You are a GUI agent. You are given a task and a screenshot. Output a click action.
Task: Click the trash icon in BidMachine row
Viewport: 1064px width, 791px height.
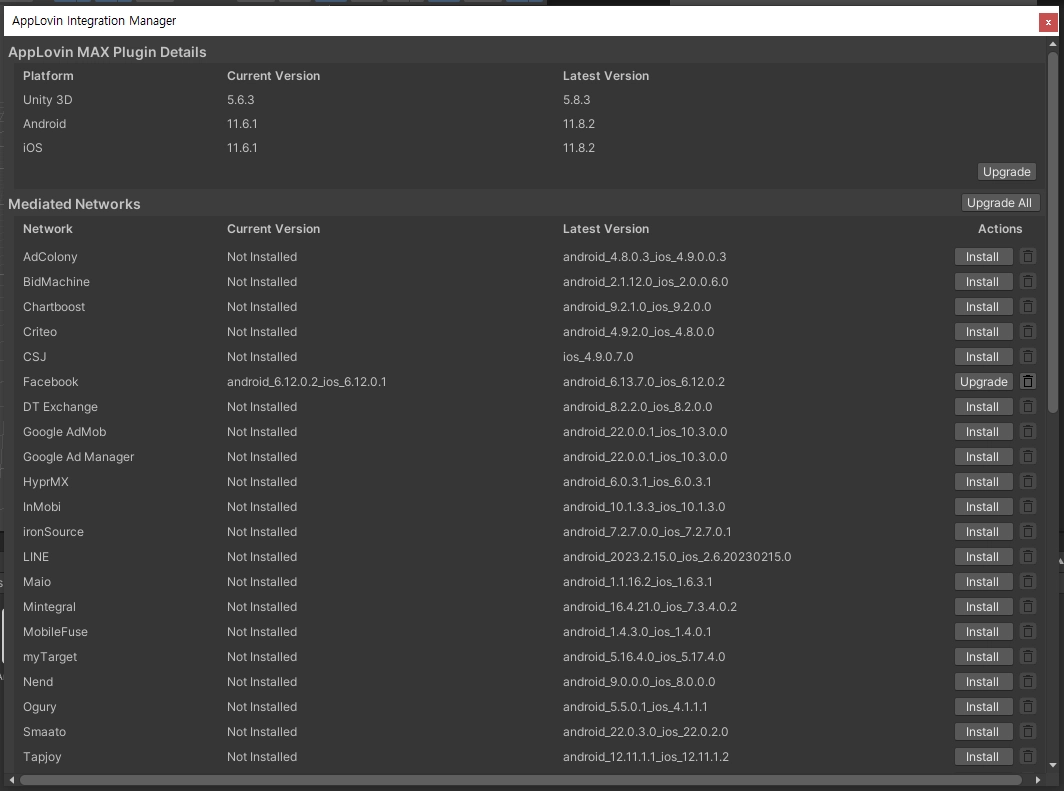pos(1027,282)
